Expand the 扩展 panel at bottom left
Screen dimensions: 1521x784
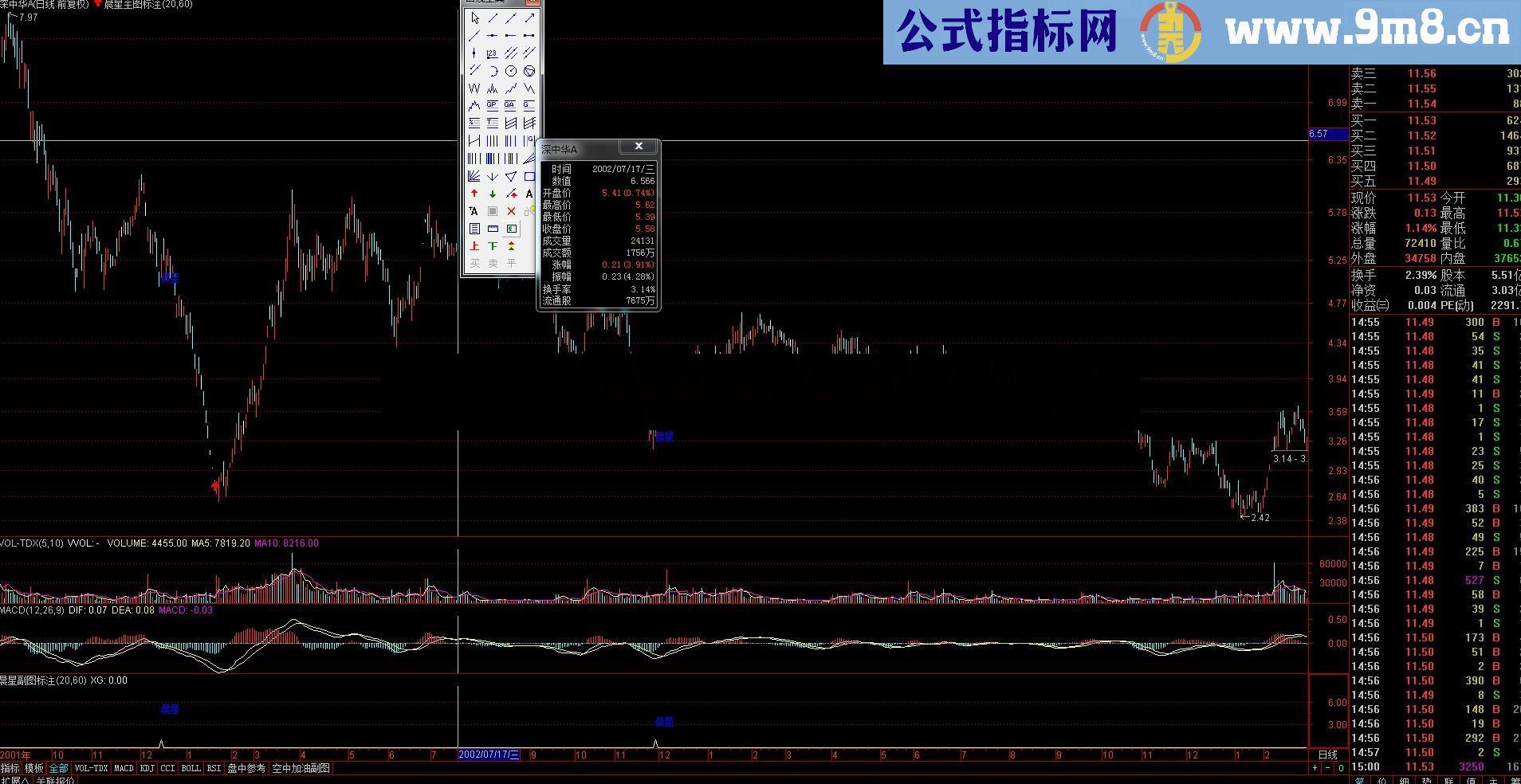16,780
